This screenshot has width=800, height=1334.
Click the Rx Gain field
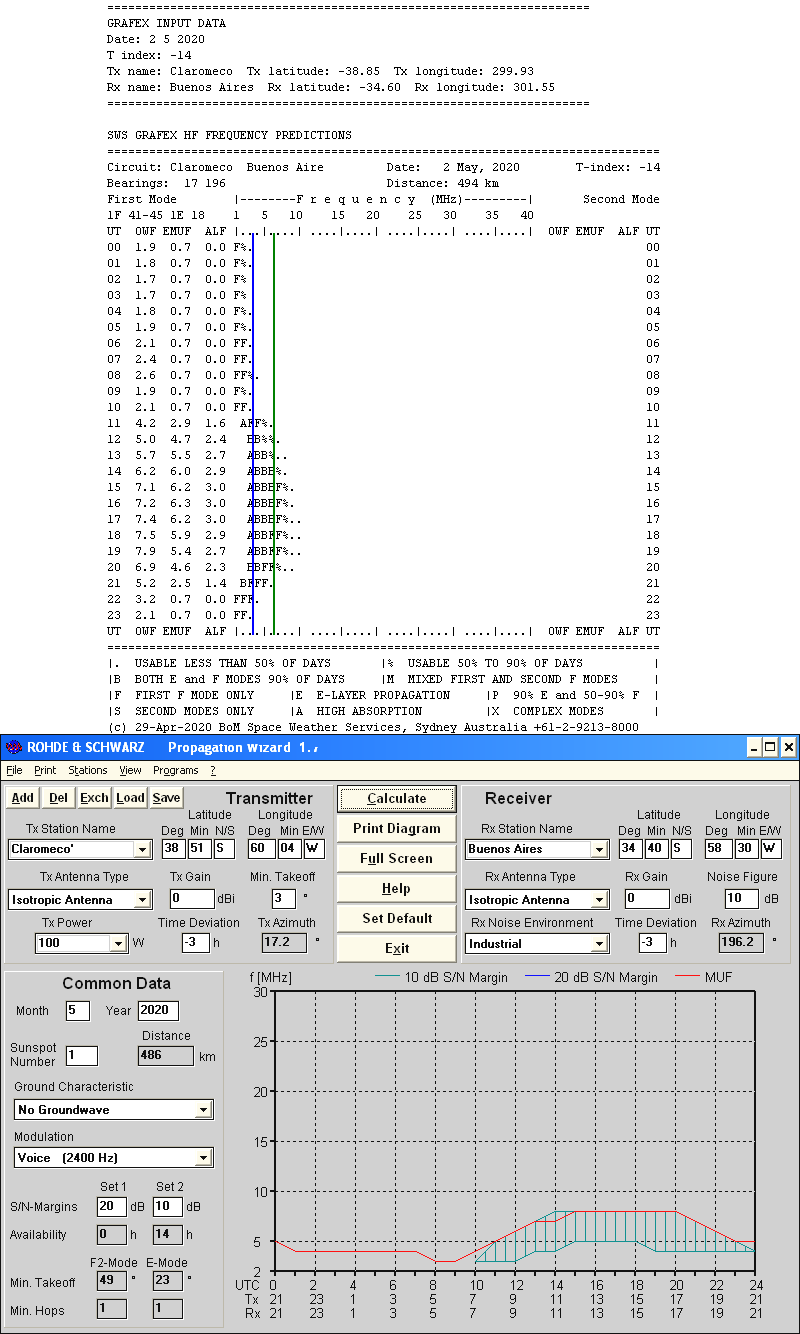click(x=648, y=899)
